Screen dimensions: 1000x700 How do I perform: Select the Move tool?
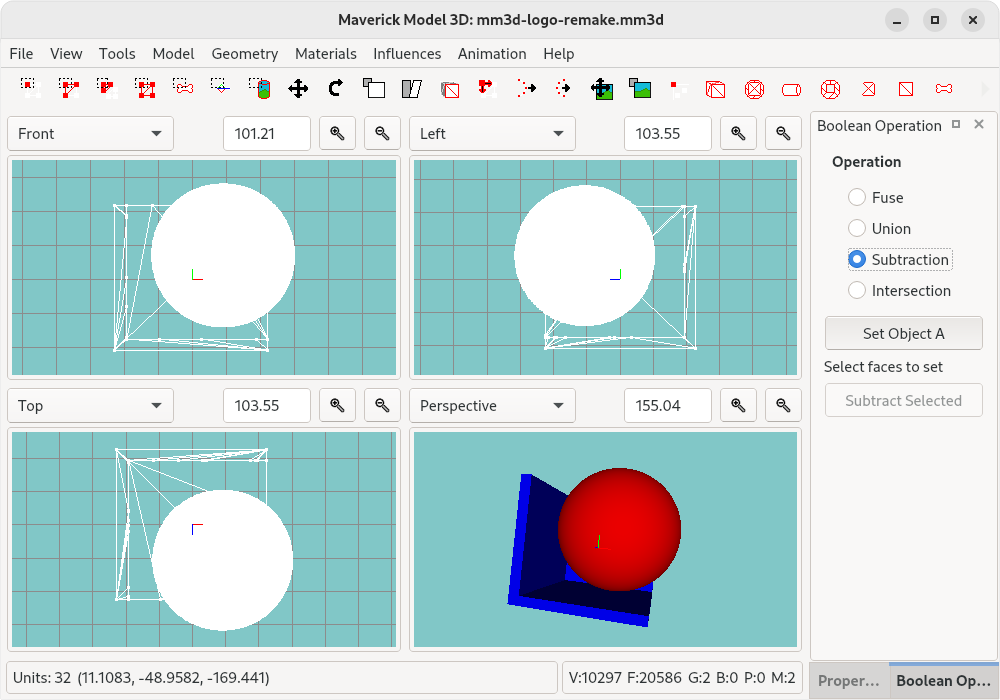[298, 89]
